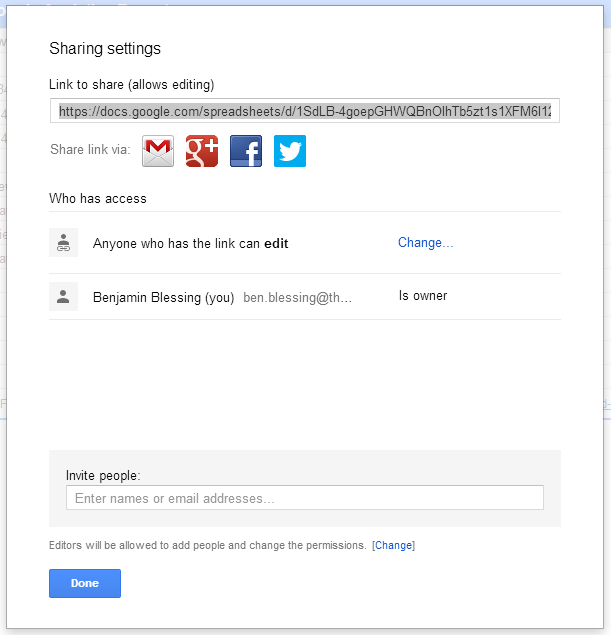Click the 'Is owner' label
This screenshot has width=611, height=635.
pos(423,296)
